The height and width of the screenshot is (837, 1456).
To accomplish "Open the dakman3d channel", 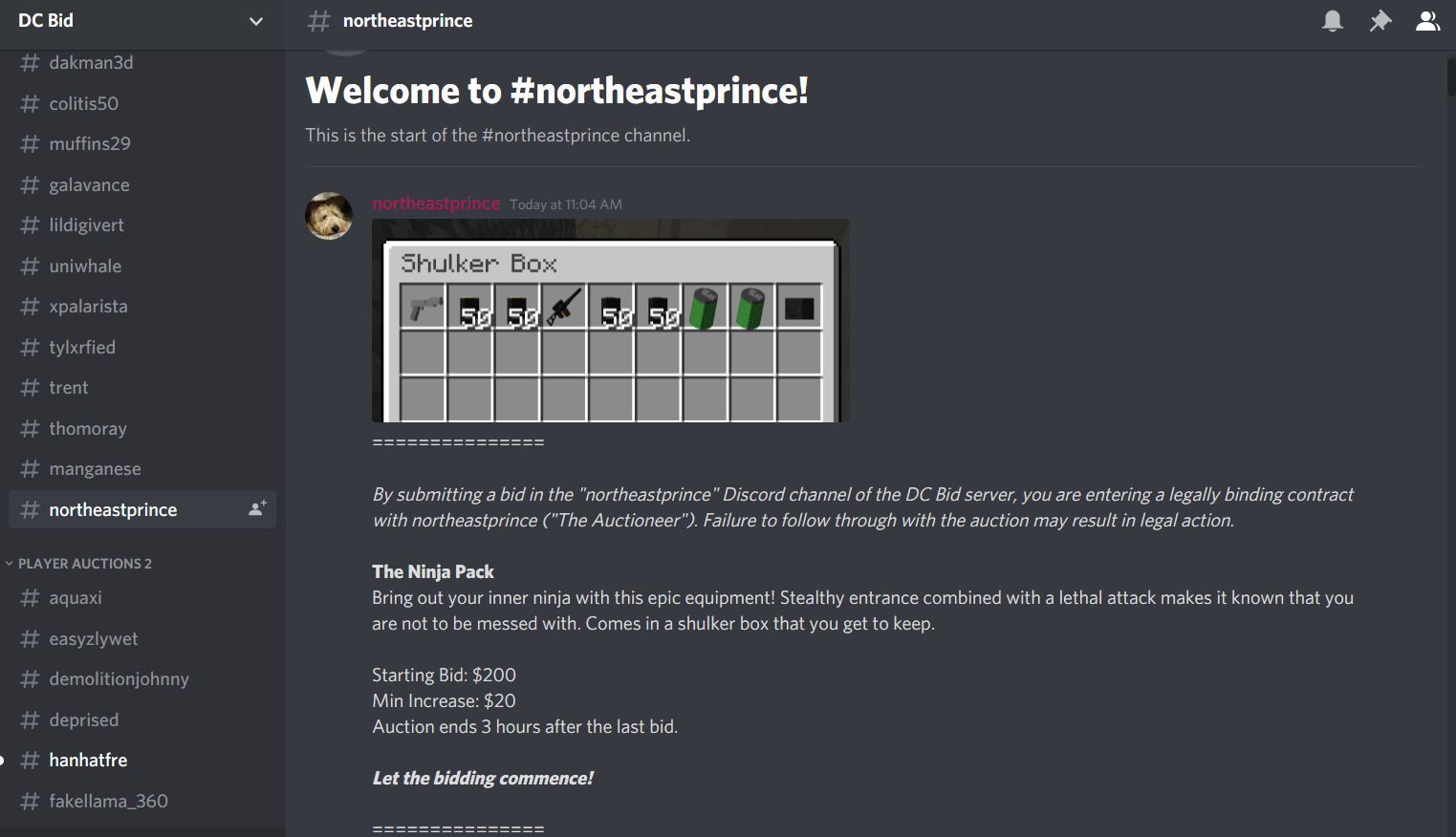I will [x=142, y=62].
